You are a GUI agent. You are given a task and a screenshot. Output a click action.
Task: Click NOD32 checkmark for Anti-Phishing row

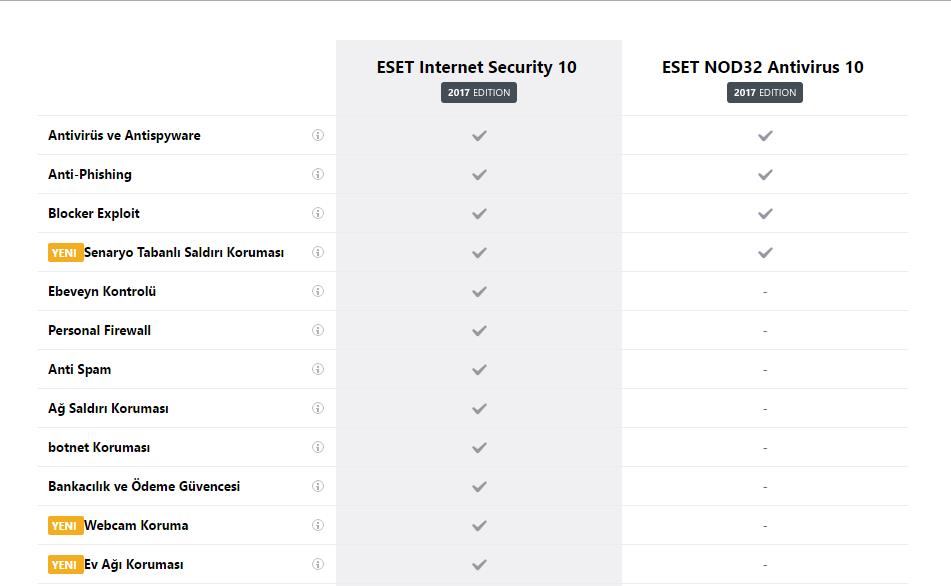[x=765, y=174]
